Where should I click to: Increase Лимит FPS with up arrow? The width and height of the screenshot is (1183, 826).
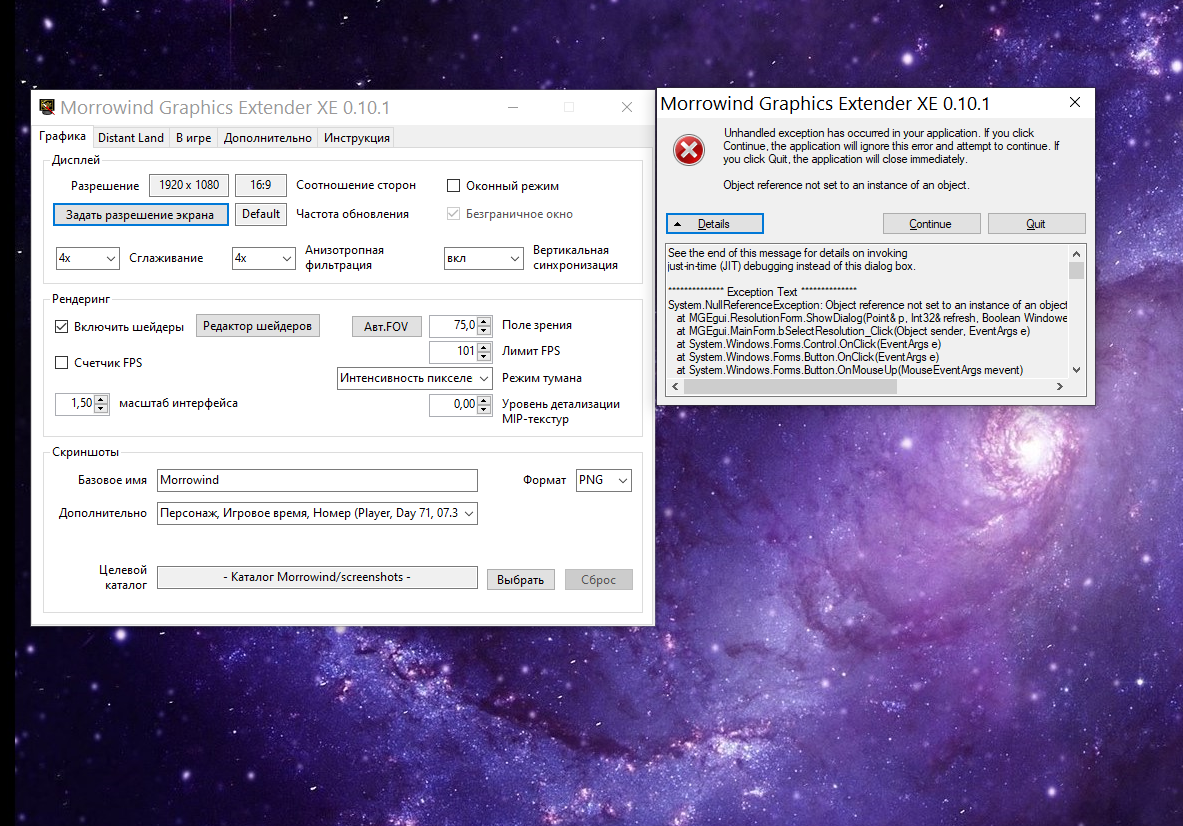pos(484,347)
